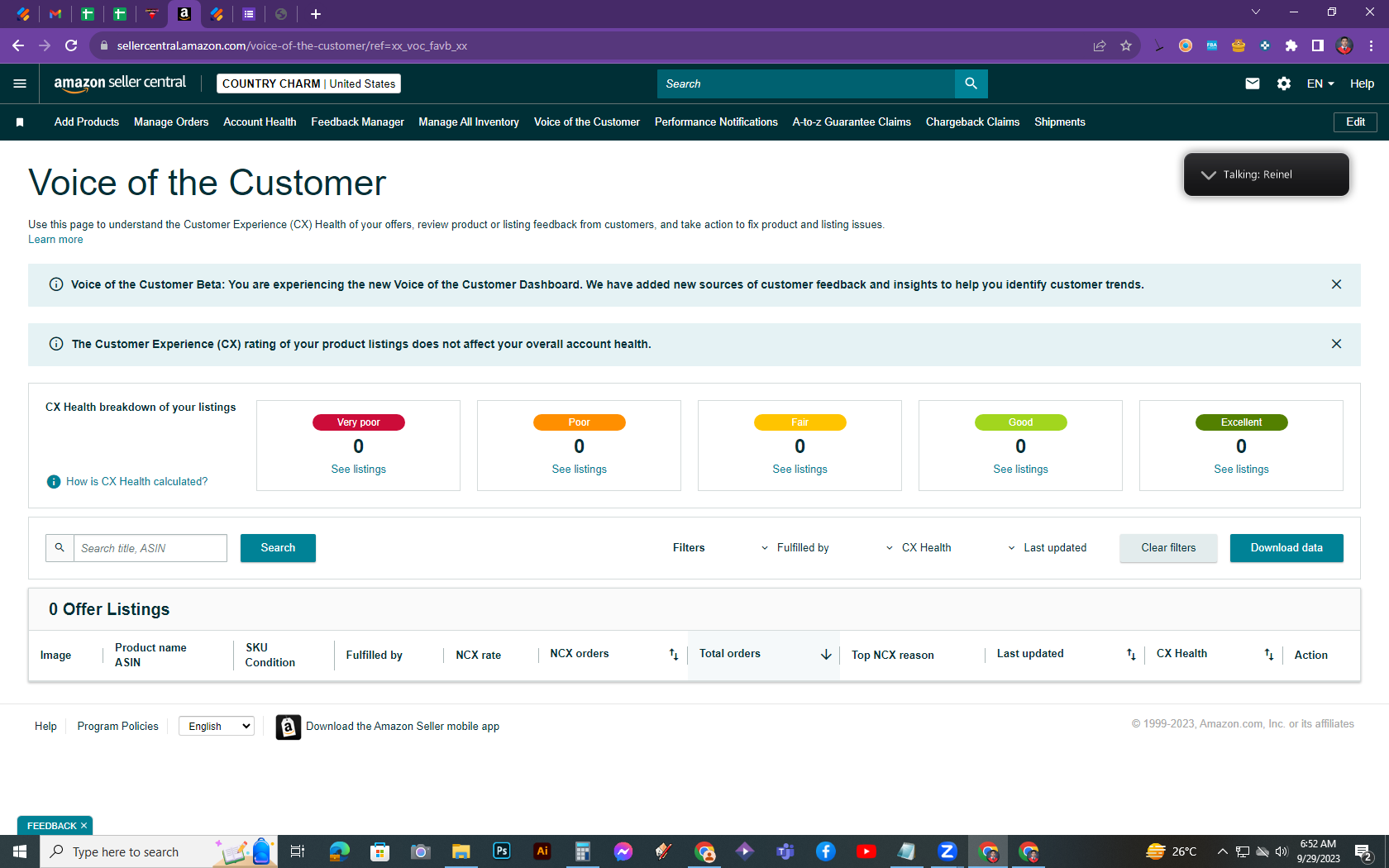Viewport: 1389px width, 868px height.
Task: Open A-to-z Guarantee Claims menu item
Action: pos(852,122)
